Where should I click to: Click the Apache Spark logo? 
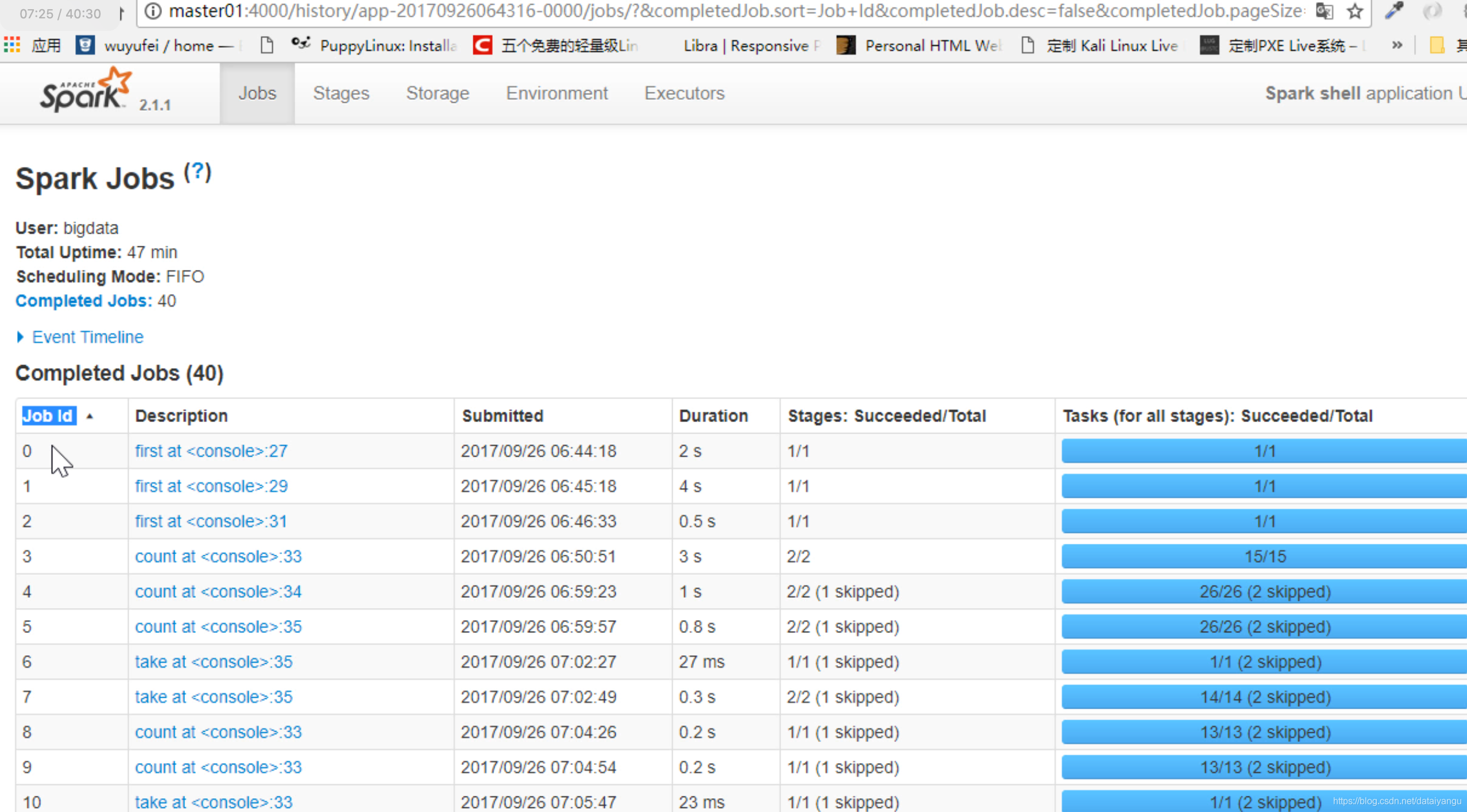click(x=86, y=90)
